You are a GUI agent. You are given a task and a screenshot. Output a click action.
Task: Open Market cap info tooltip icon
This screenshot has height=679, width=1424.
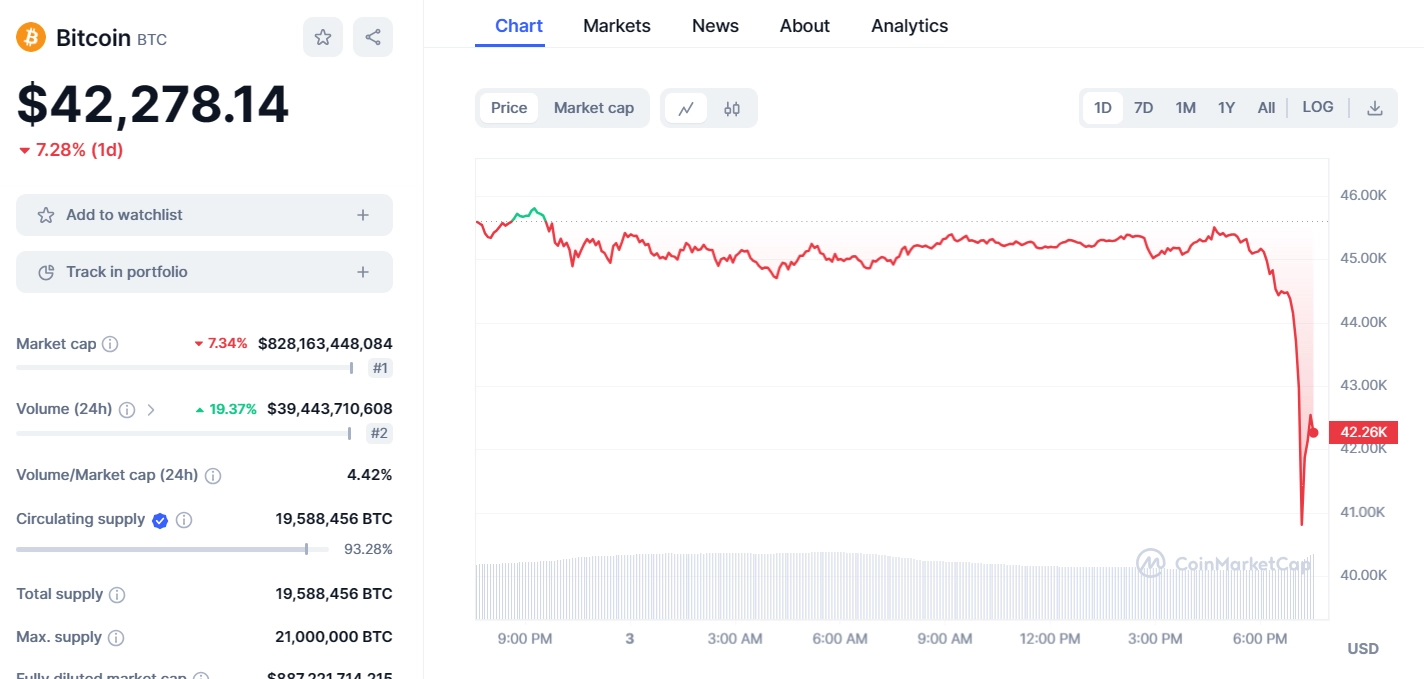[110, 344]
